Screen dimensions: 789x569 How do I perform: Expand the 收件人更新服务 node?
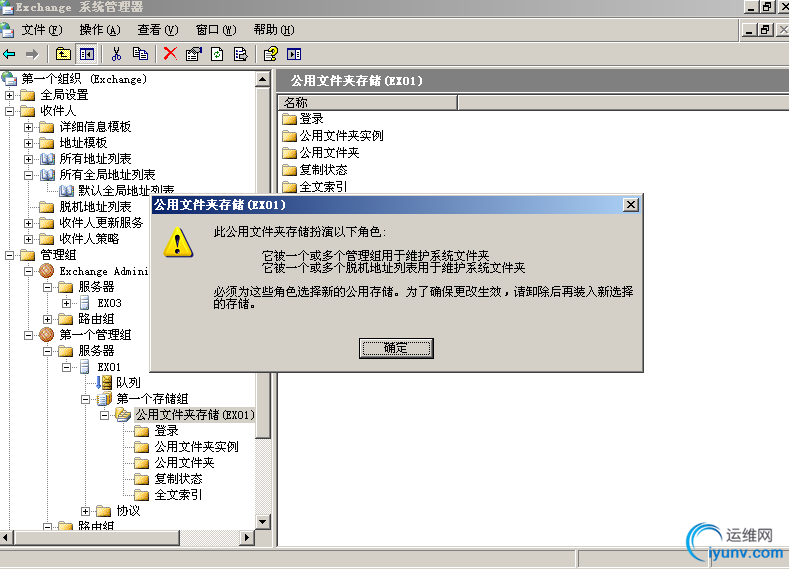(29, 223)
